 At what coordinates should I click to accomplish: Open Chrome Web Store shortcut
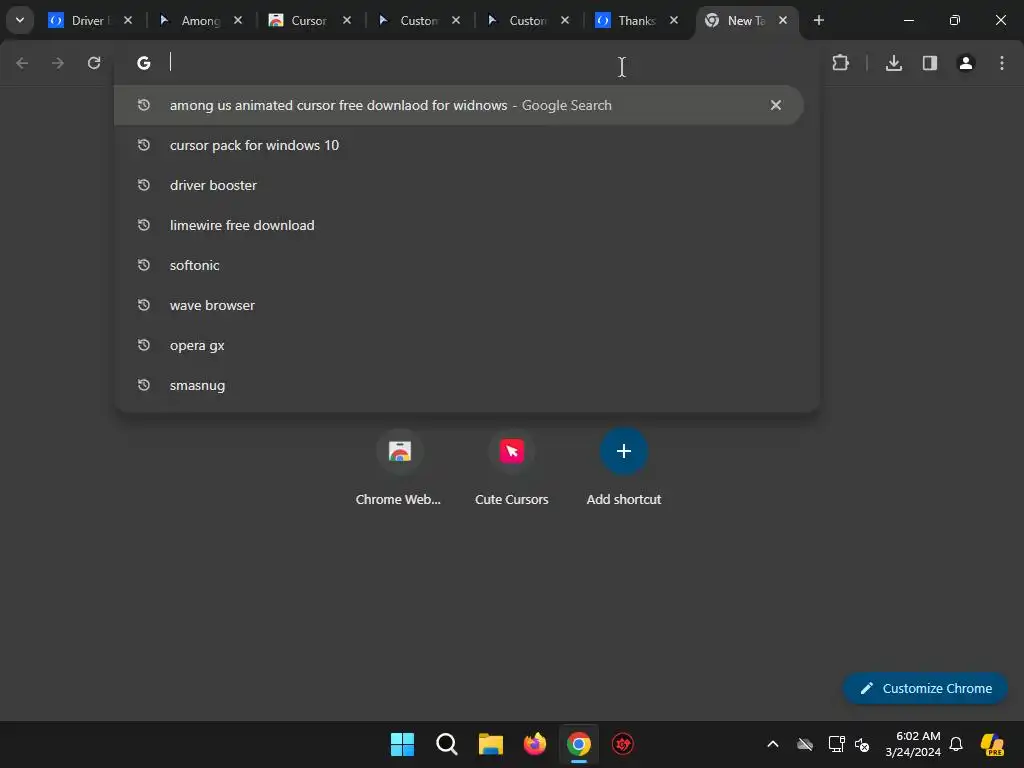click(398, 468)
